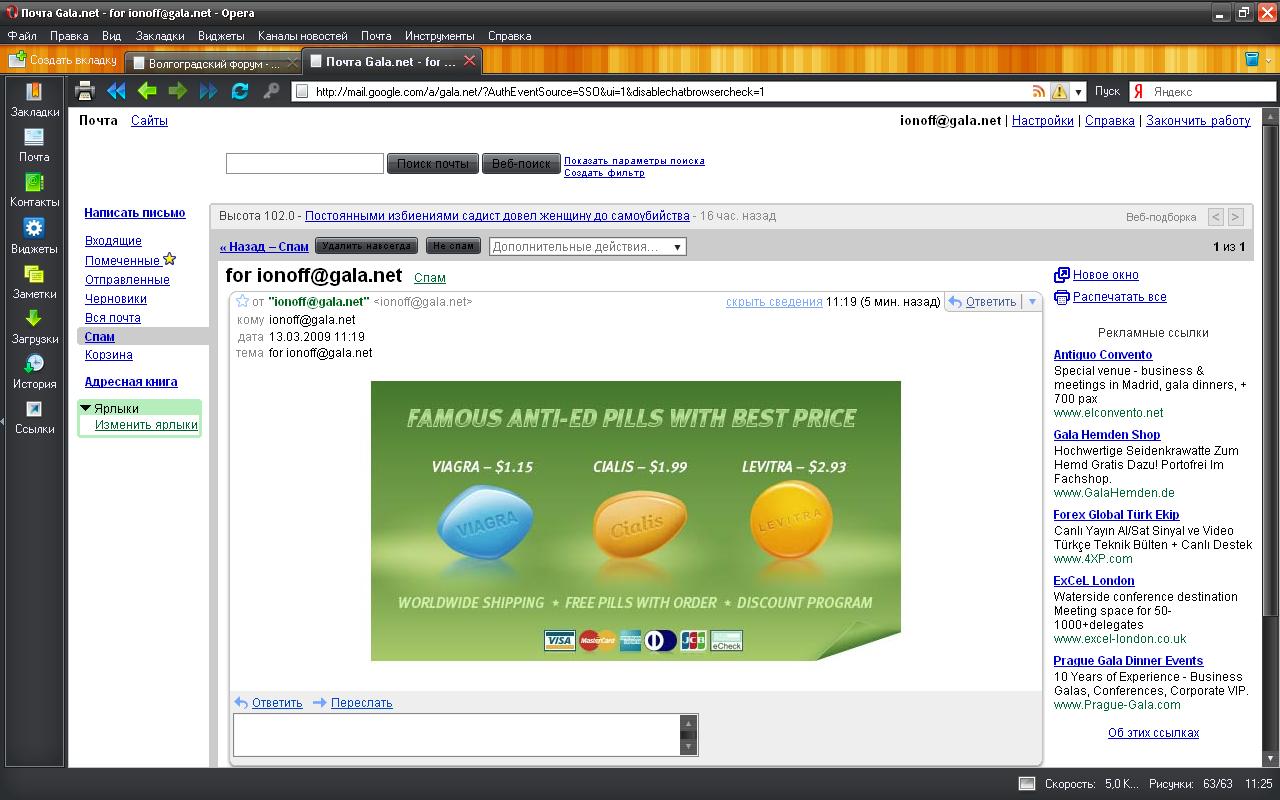The width and height of the screenshot is (1280, 800).
Task: Click the Поиск почты button
Action: click(x=433, y=164)
